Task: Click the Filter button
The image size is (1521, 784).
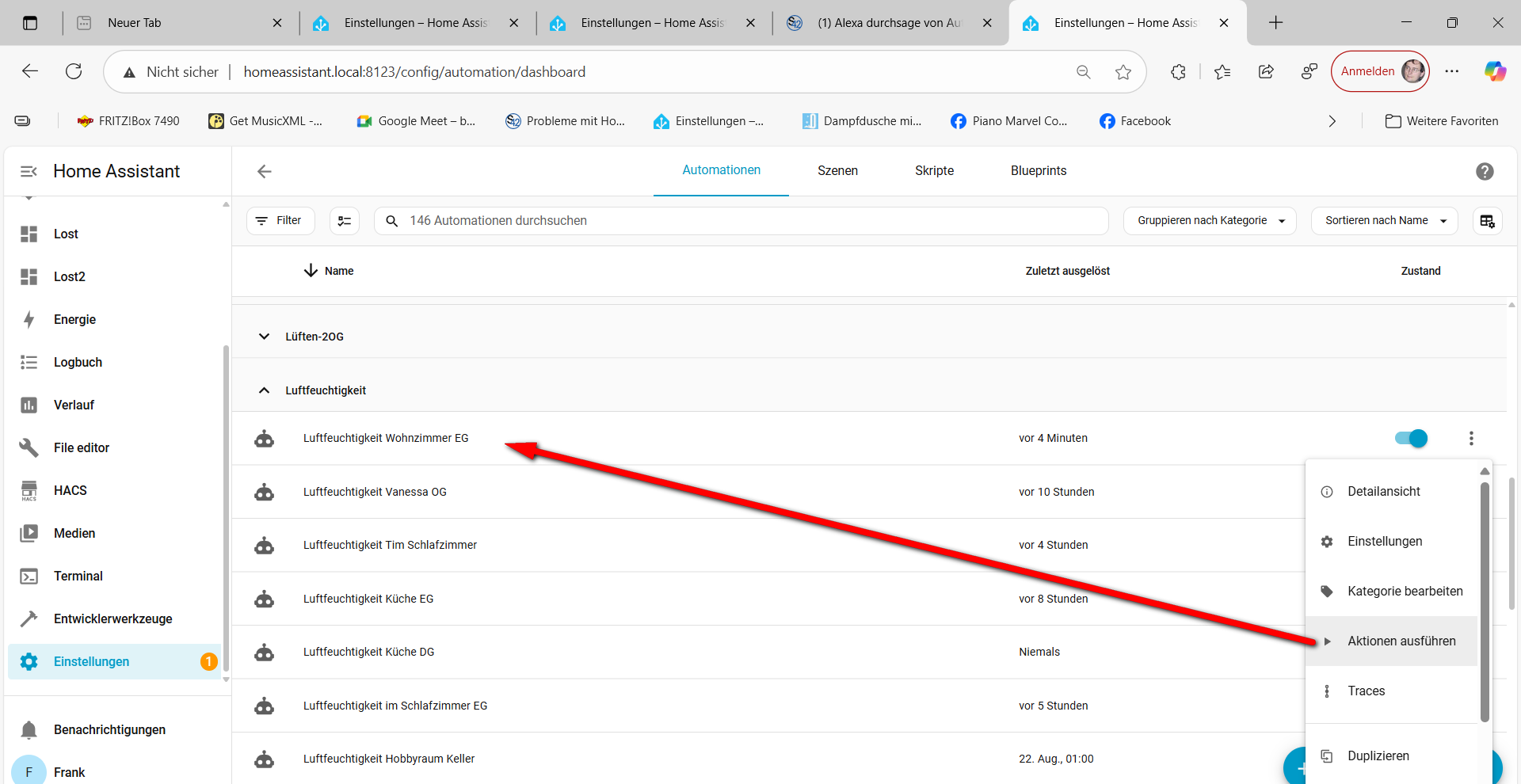Action: click(280, 221)
